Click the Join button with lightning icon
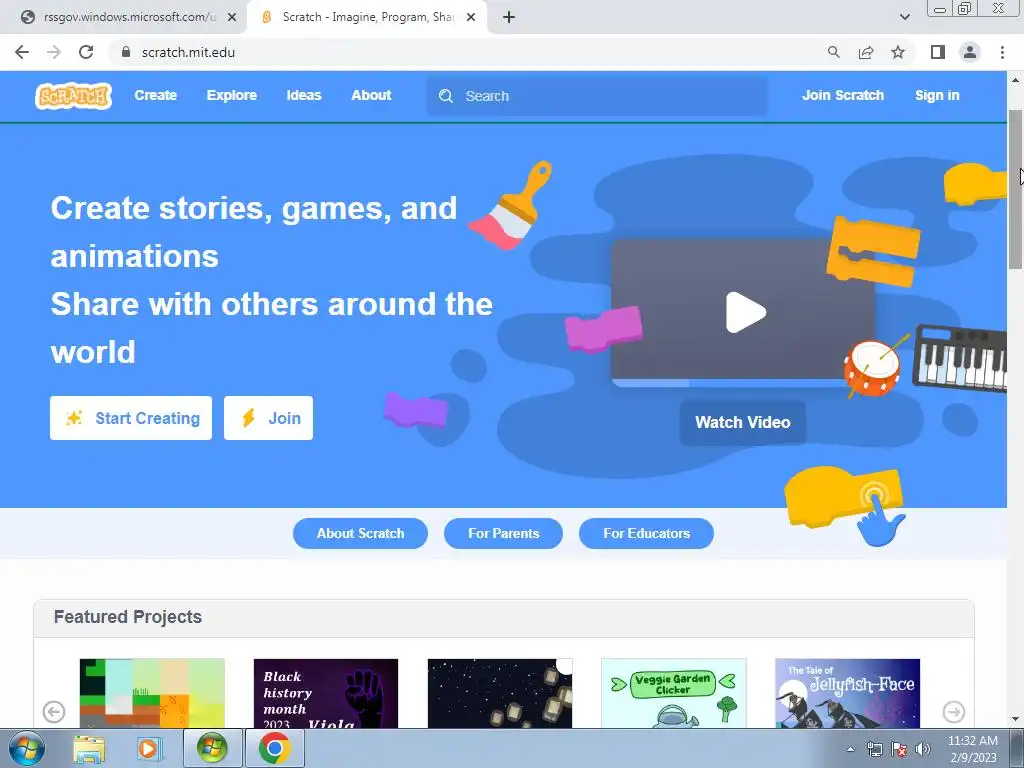 coord(268,418)
